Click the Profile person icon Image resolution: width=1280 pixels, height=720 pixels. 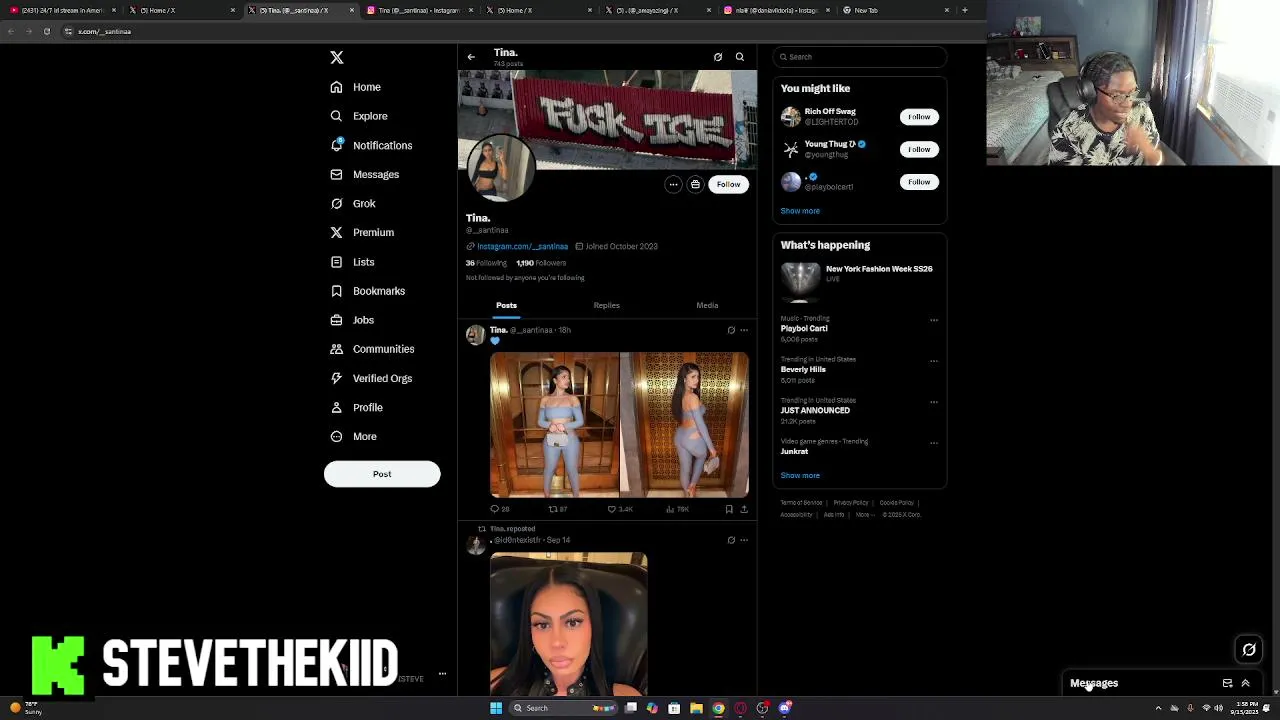tap(337, 407)
